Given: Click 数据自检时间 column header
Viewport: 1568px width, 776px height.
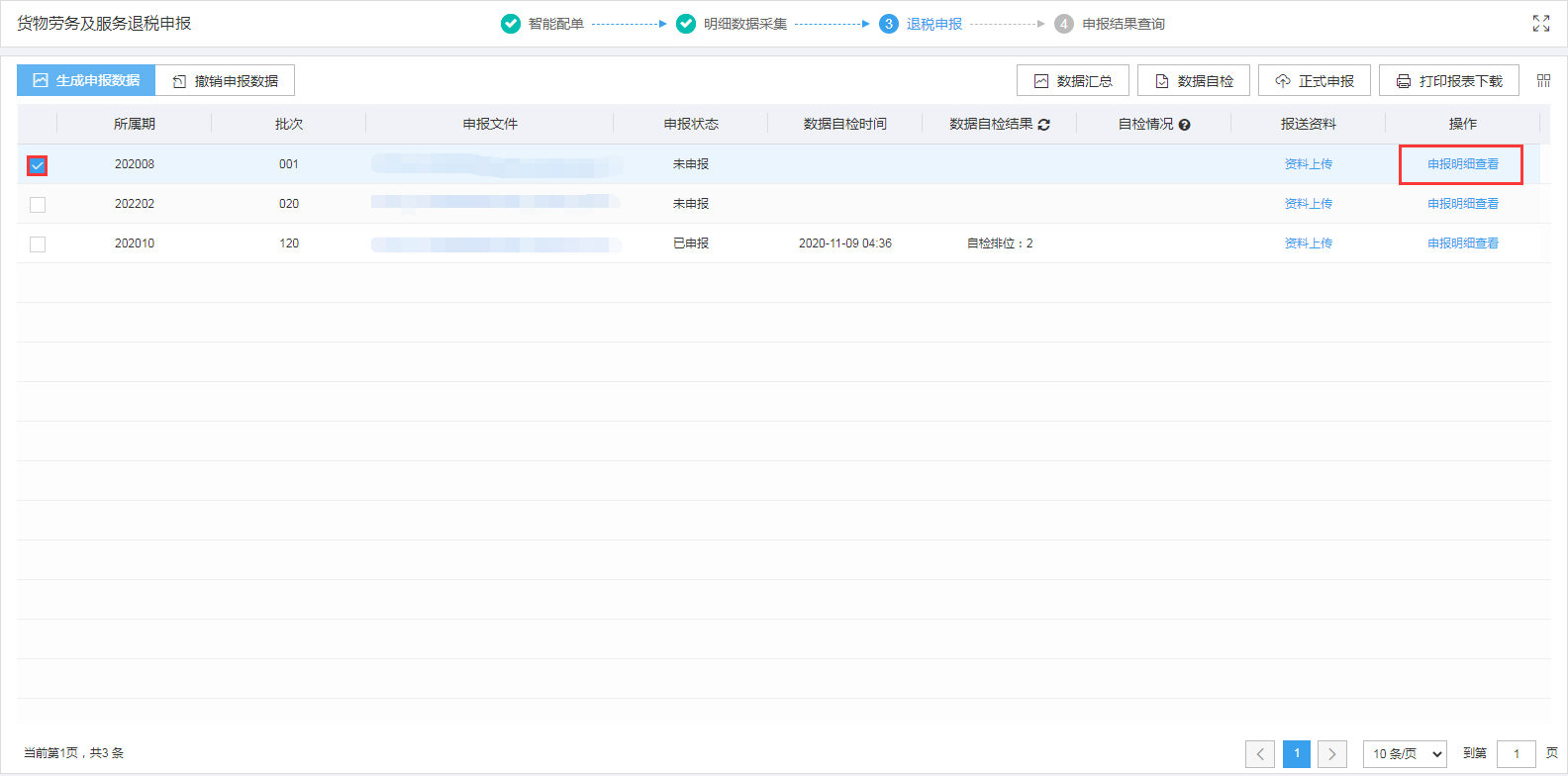Looking at the screenshot, I should click(845, 124).
